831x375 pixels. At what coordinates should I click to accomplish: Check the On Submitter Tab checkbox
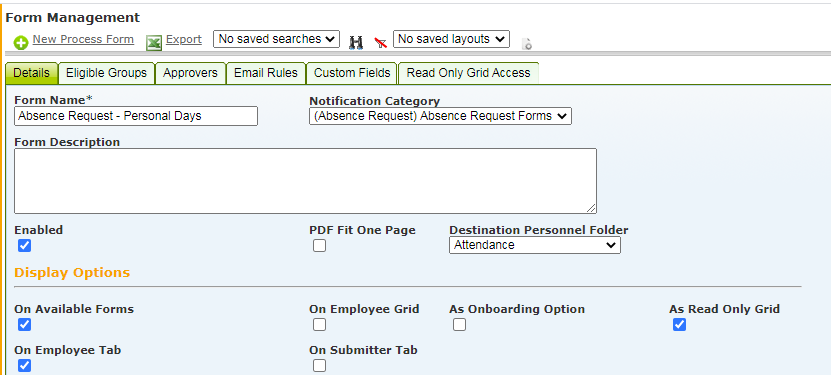click(319, 365)
